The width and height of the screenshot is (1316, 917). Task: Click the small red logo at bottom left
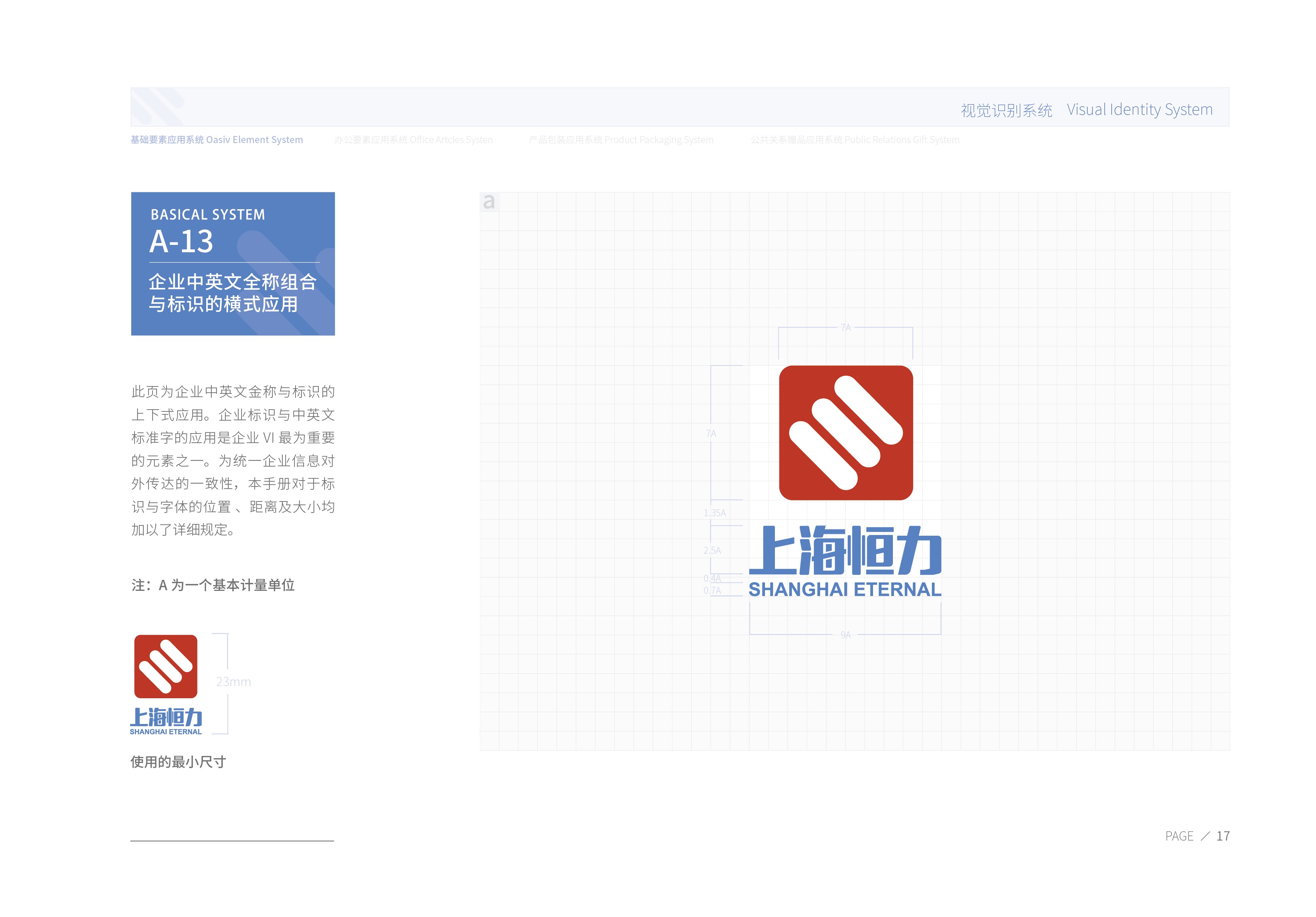pyautogui.click(x=166, y=666)
